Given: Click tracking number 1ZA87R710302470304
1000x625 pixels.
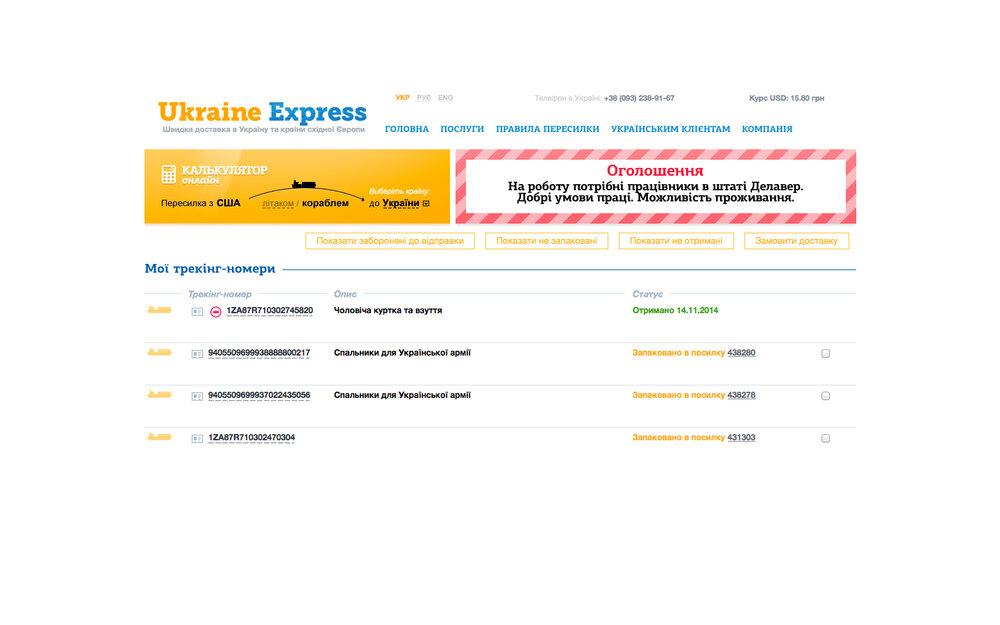Looking at the screenshot, I should [x=251, y=438].
